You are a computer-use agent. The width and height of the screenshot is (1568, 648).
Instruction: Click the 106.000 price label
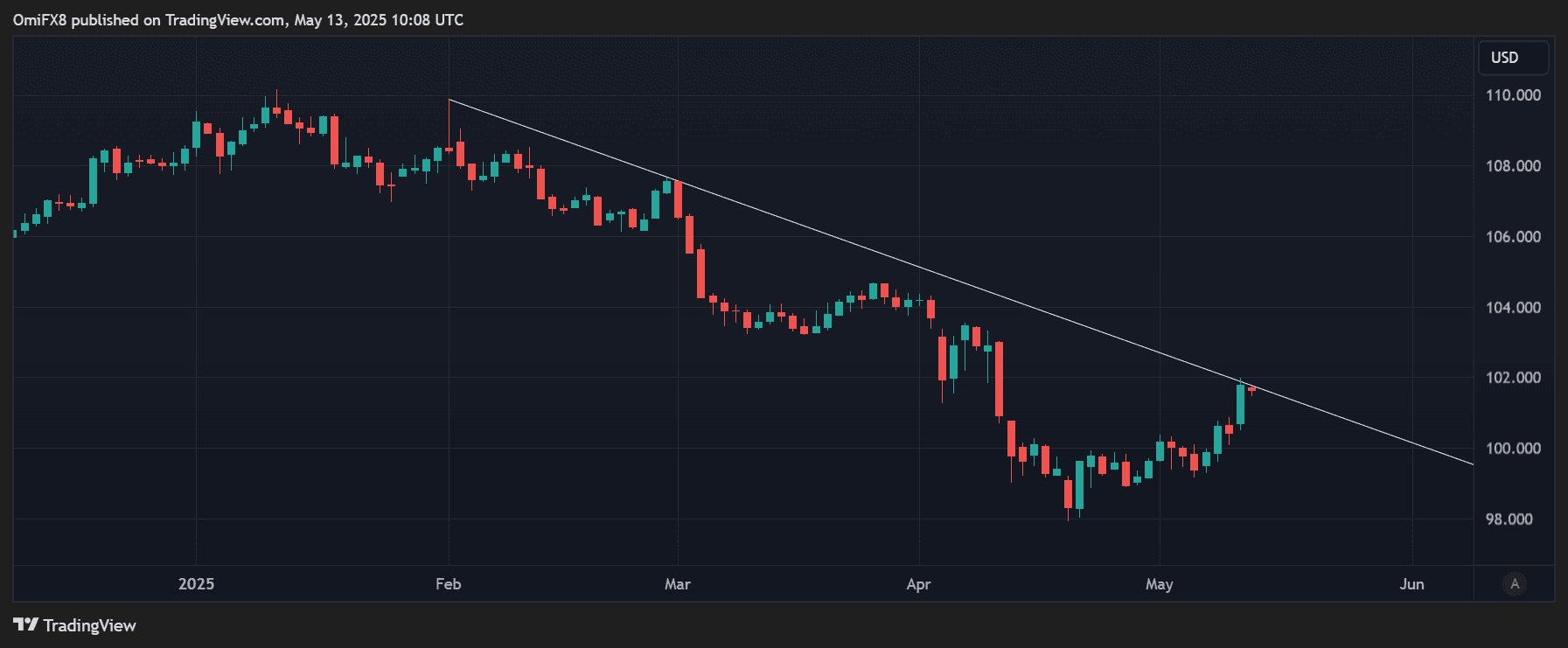tap(1513, 237)
